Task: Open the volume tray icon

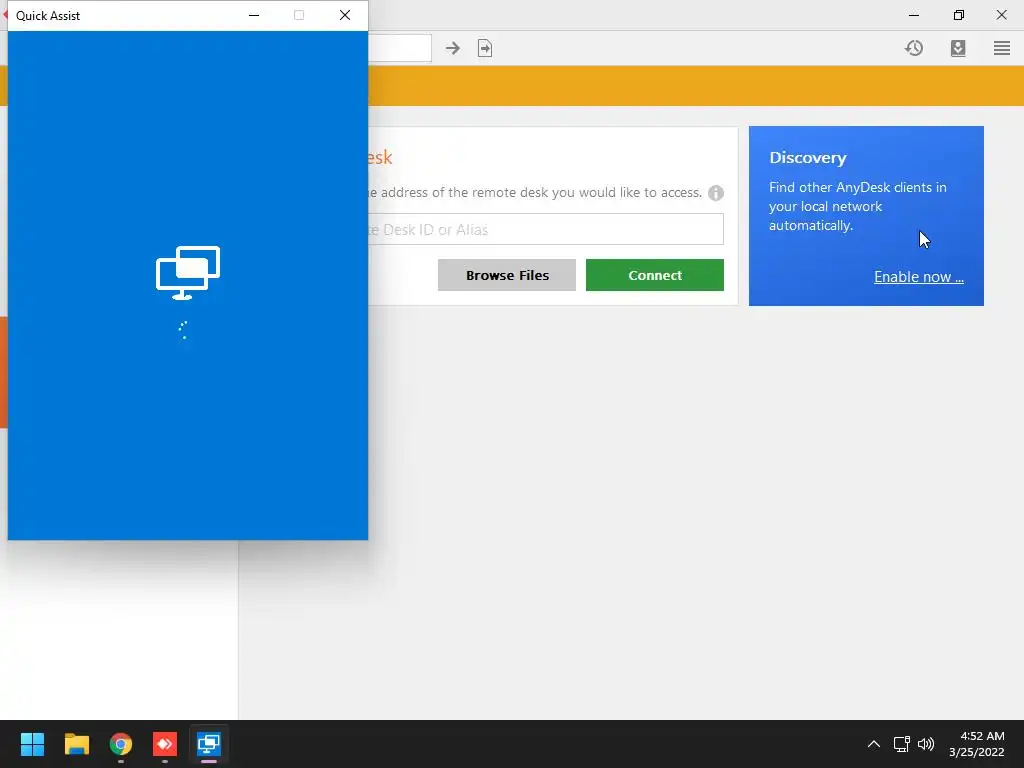Action: 926,744
